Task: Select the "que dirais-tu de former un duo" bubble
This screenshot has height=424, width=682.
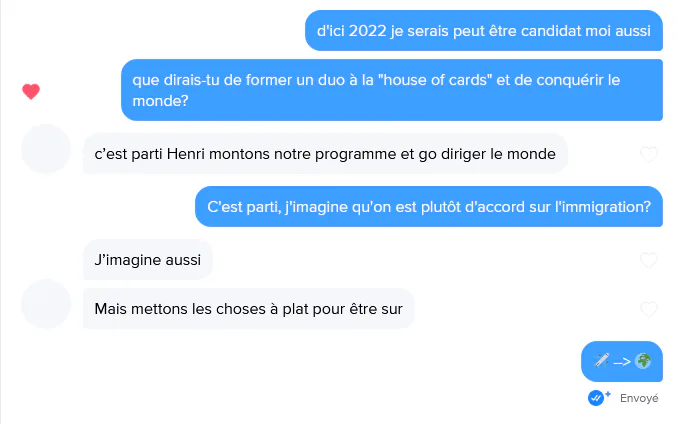Action: (392, 90)
